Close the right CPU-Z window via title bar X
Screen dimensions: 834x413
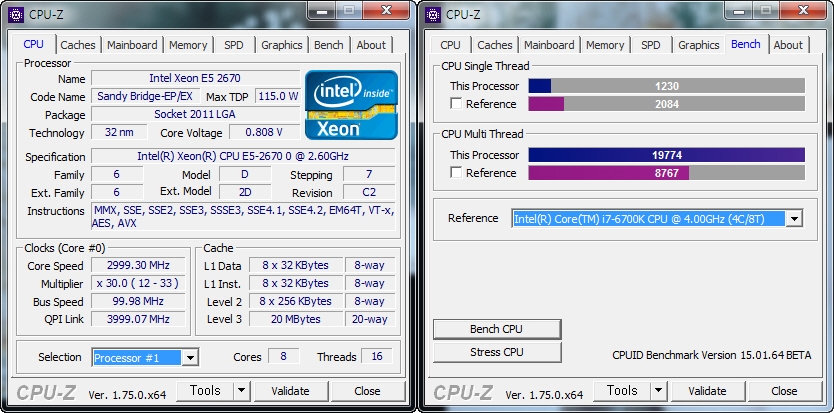pos(804,10)
